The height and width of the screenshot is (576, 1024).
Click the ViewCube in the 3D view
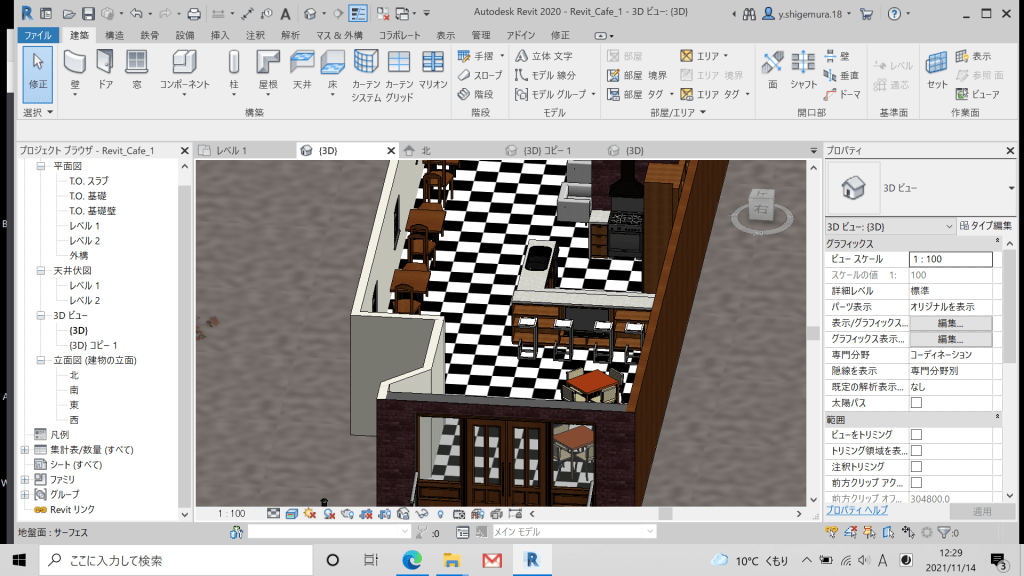762,214
